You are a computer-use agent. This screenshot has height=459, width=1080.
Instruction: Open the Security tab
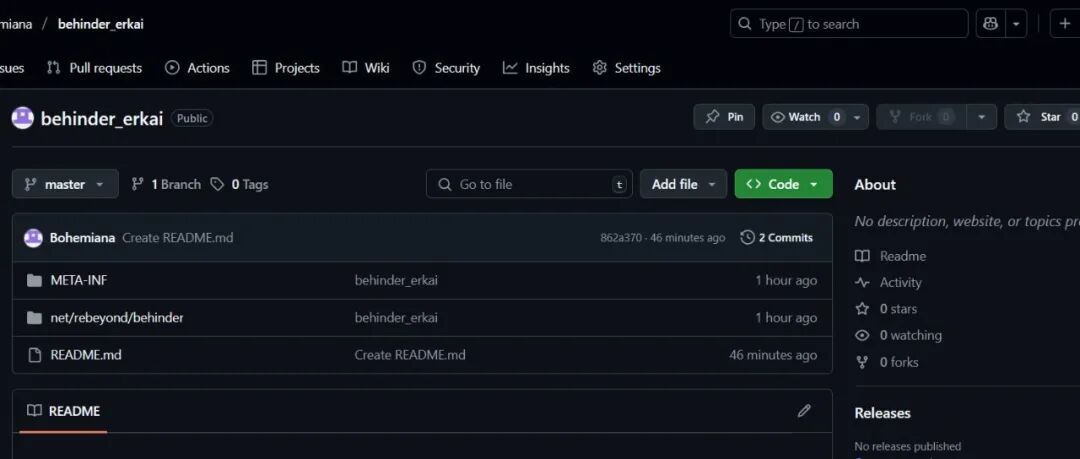tap(446, 68)
